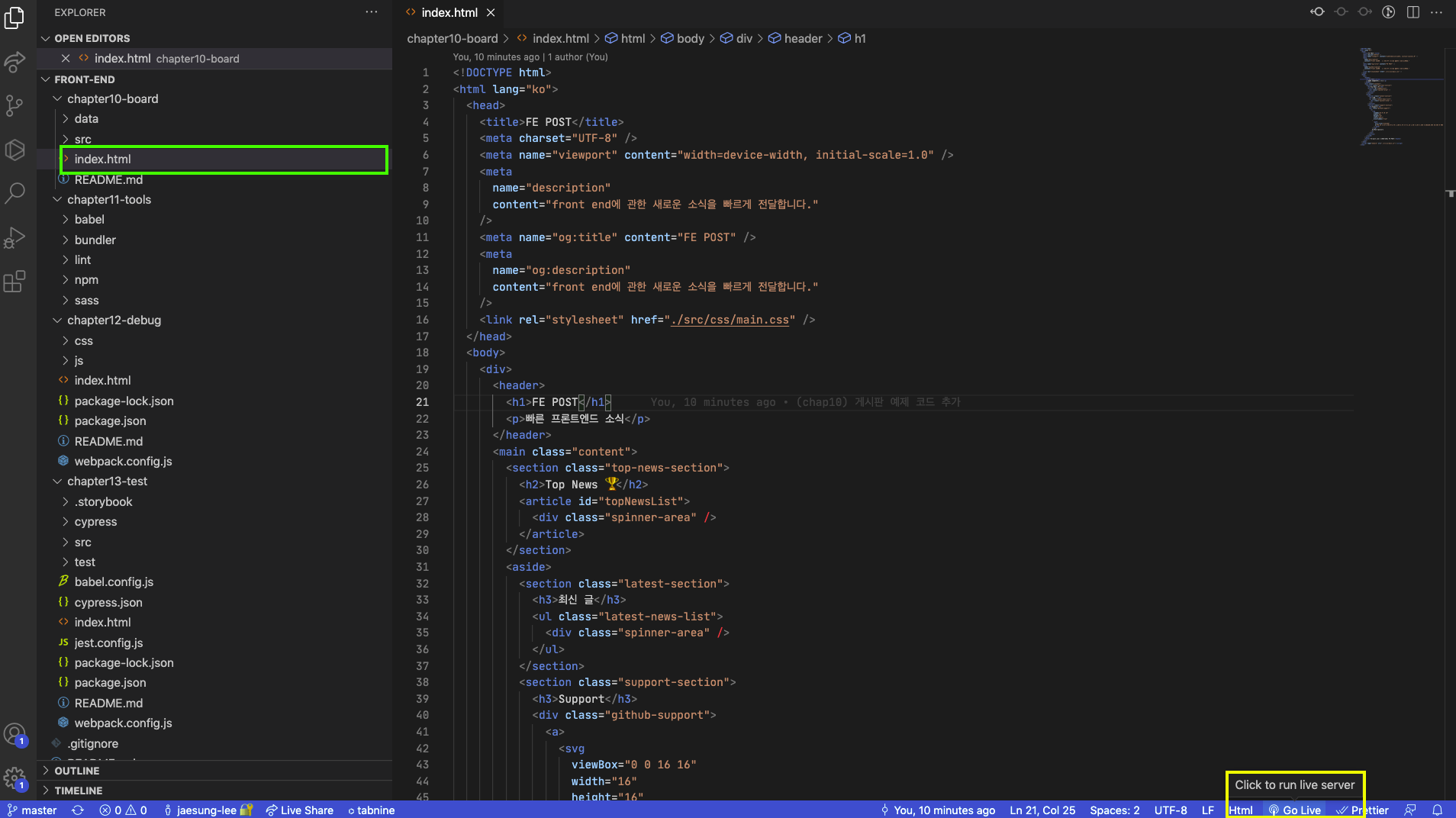
Task: Change indentation Spaces: 2
Action: click(x=1115, y=810)
